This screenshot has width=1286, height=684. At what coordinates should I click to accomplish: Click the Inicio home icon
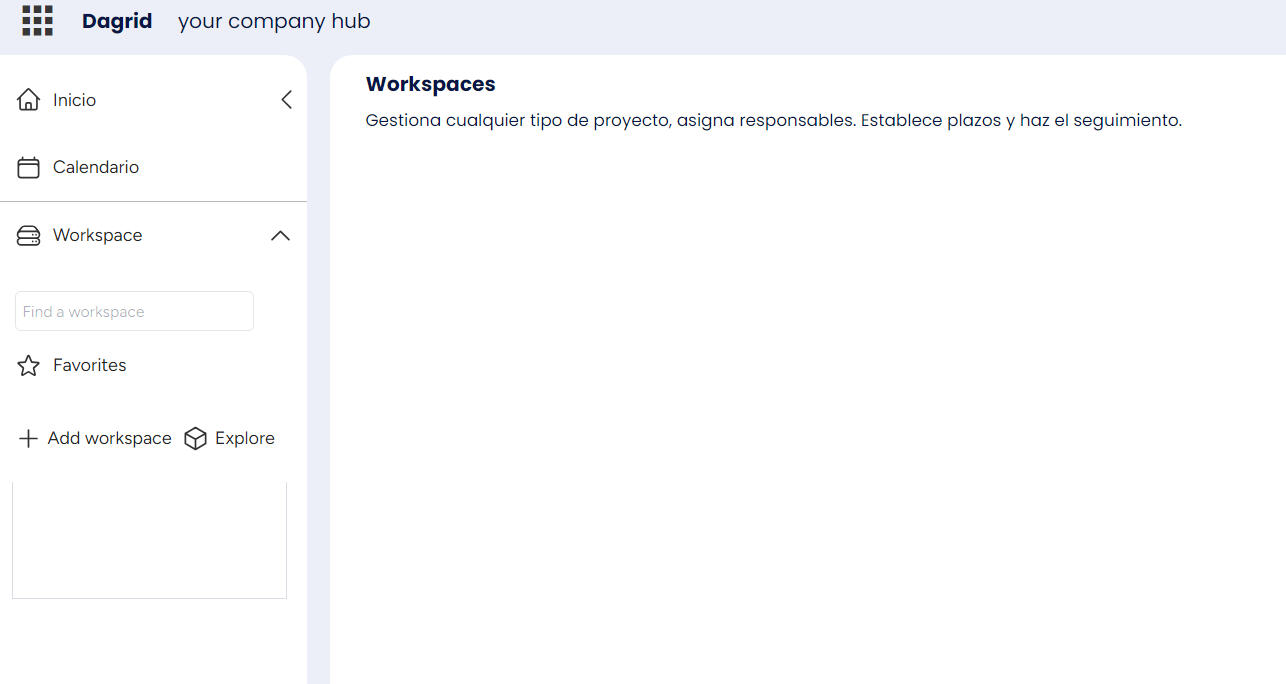click(x=28, y=99)
